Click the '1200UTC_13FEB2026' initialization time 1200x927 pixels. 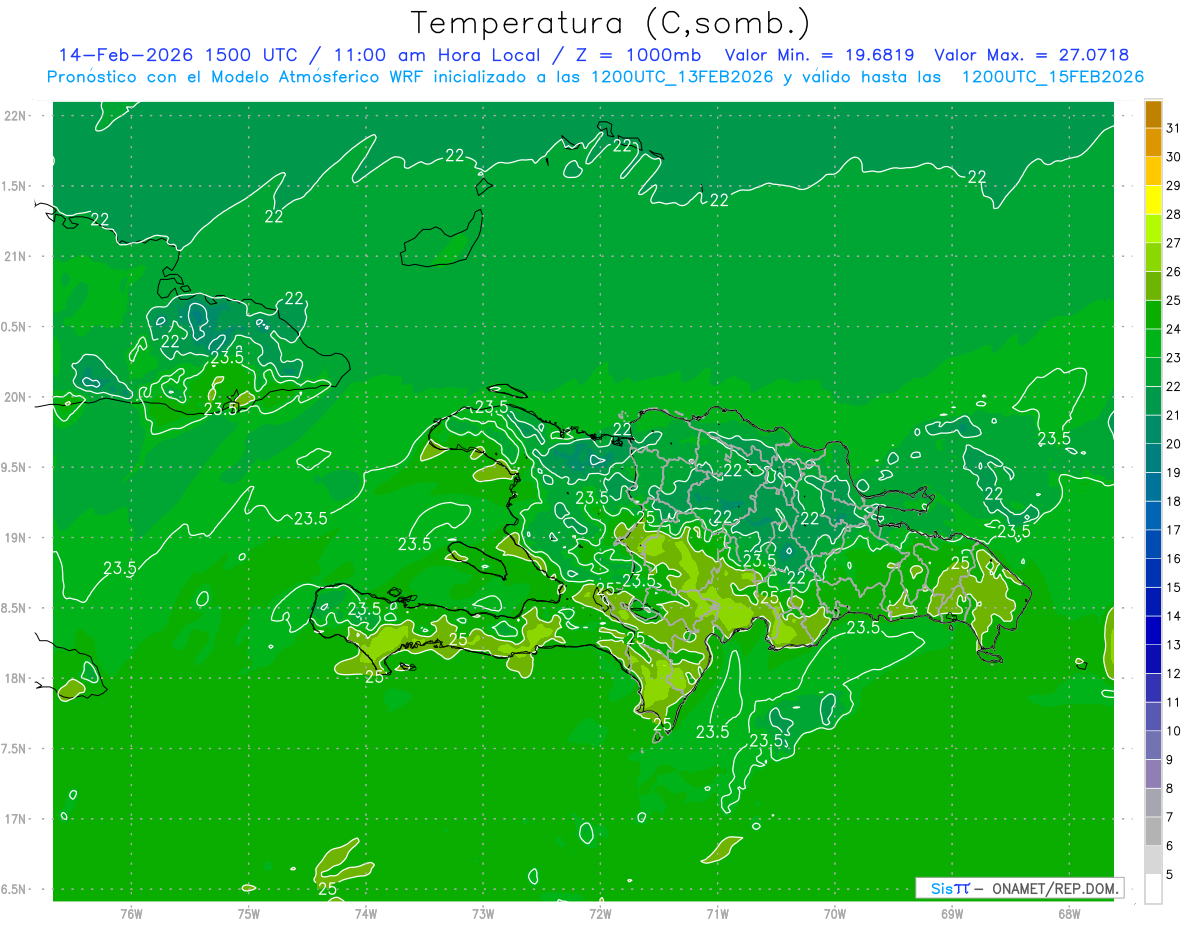click(682, 77)
